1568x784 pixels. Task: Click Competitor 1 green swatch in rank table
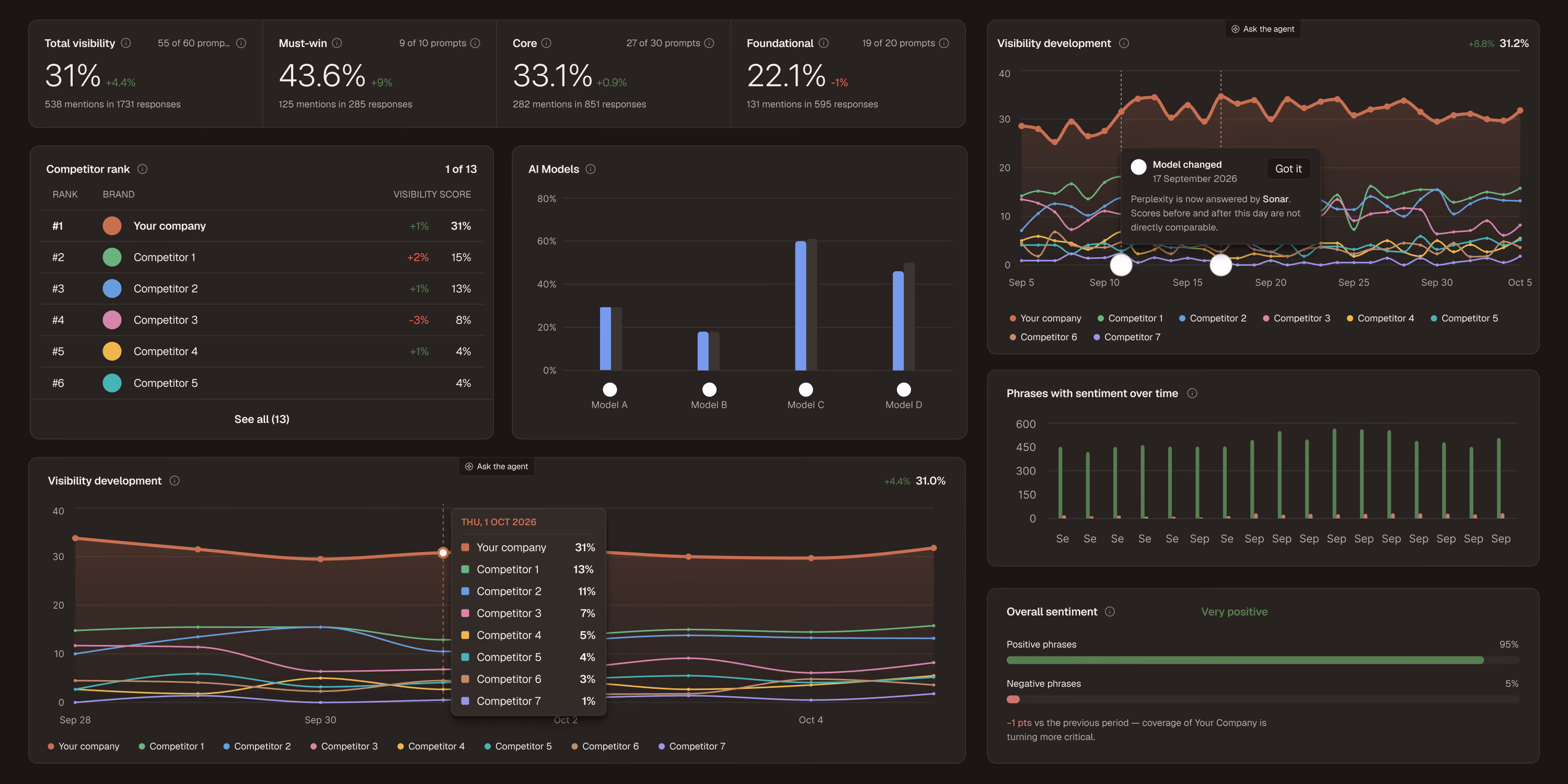[x=112, y=258]
